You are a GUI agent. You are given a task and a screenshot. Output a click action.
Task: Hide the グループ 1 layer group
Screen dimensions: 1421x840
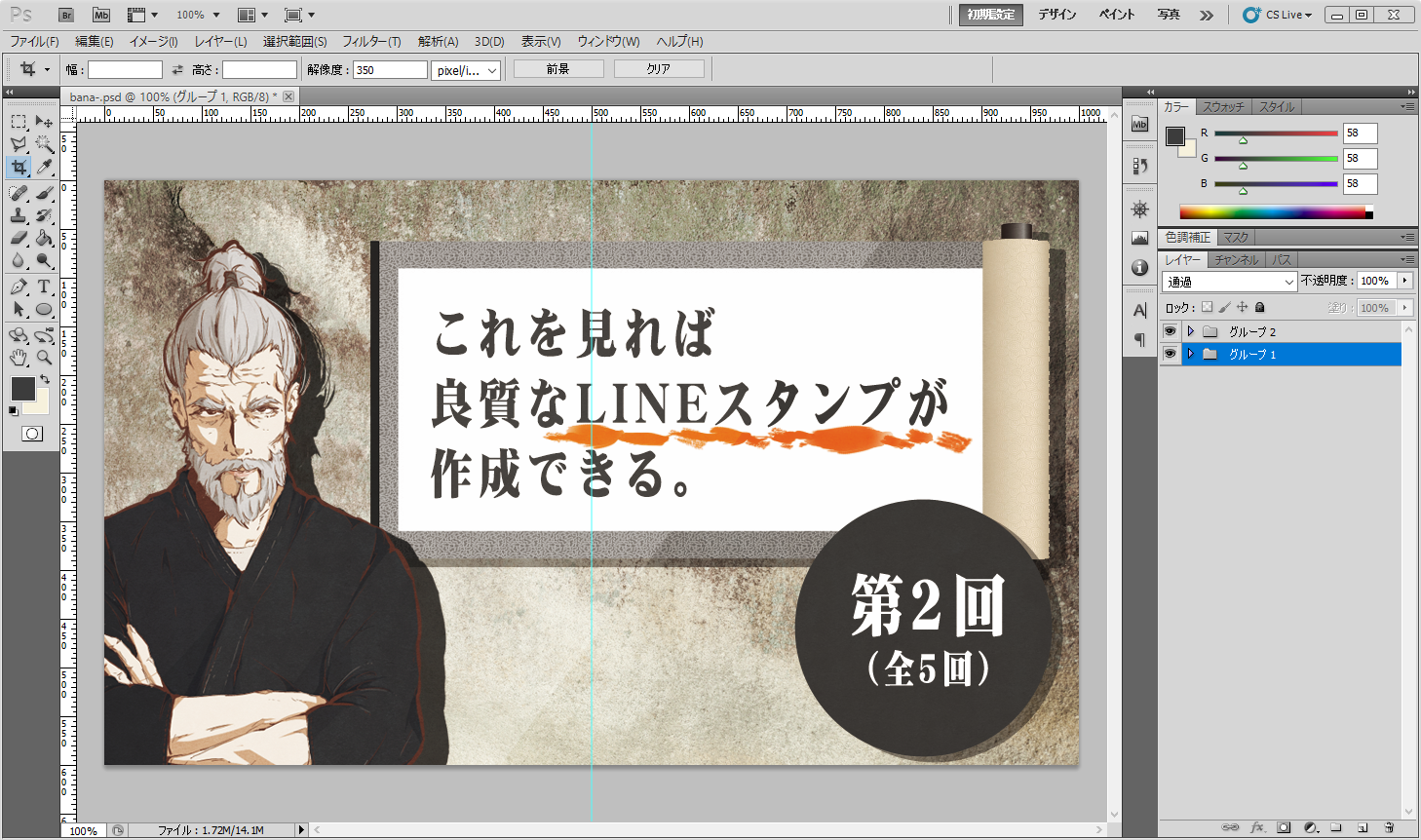[1170, 354]
